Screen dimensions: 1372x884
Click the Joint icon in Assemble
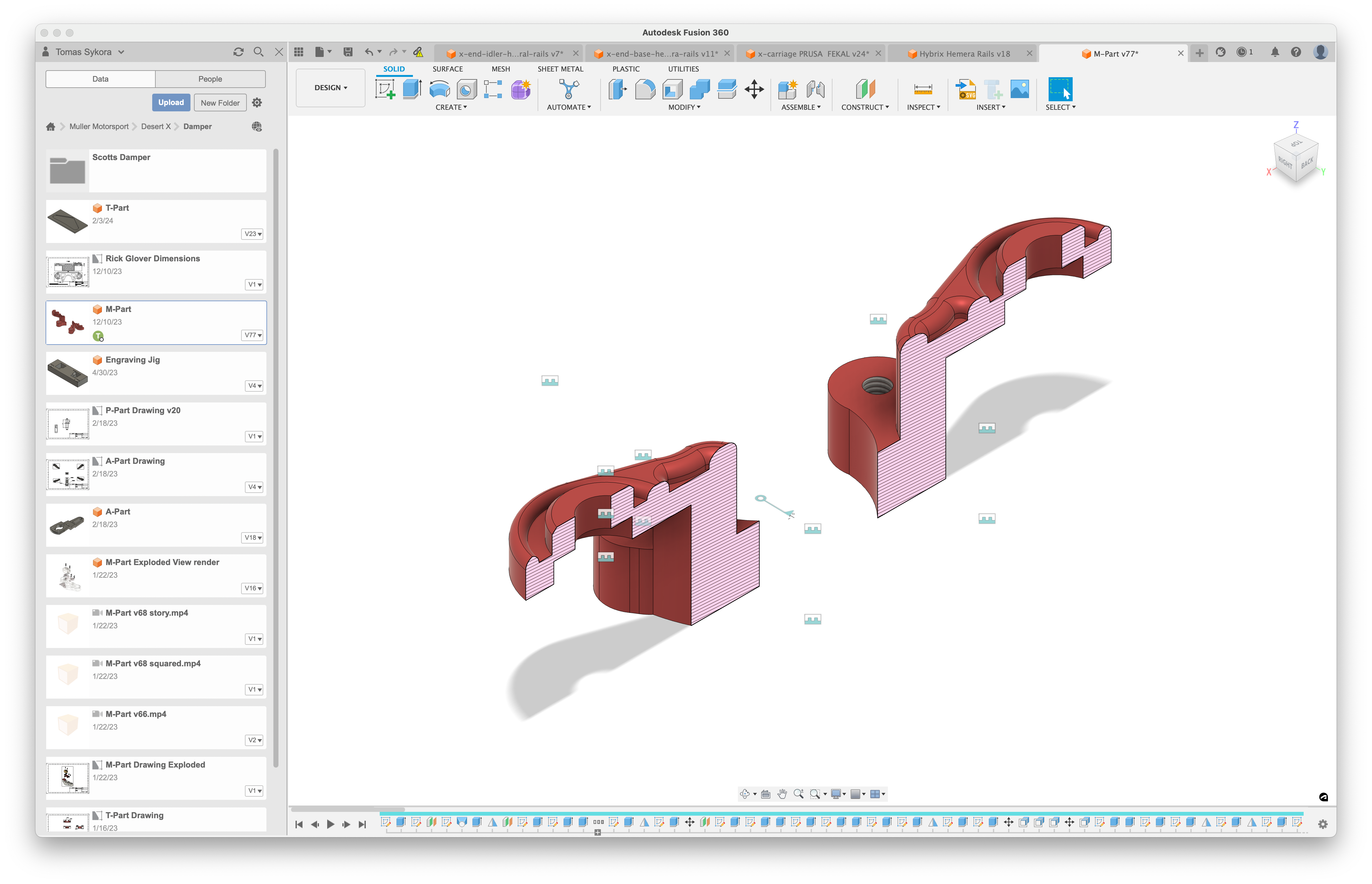(815, 89)
